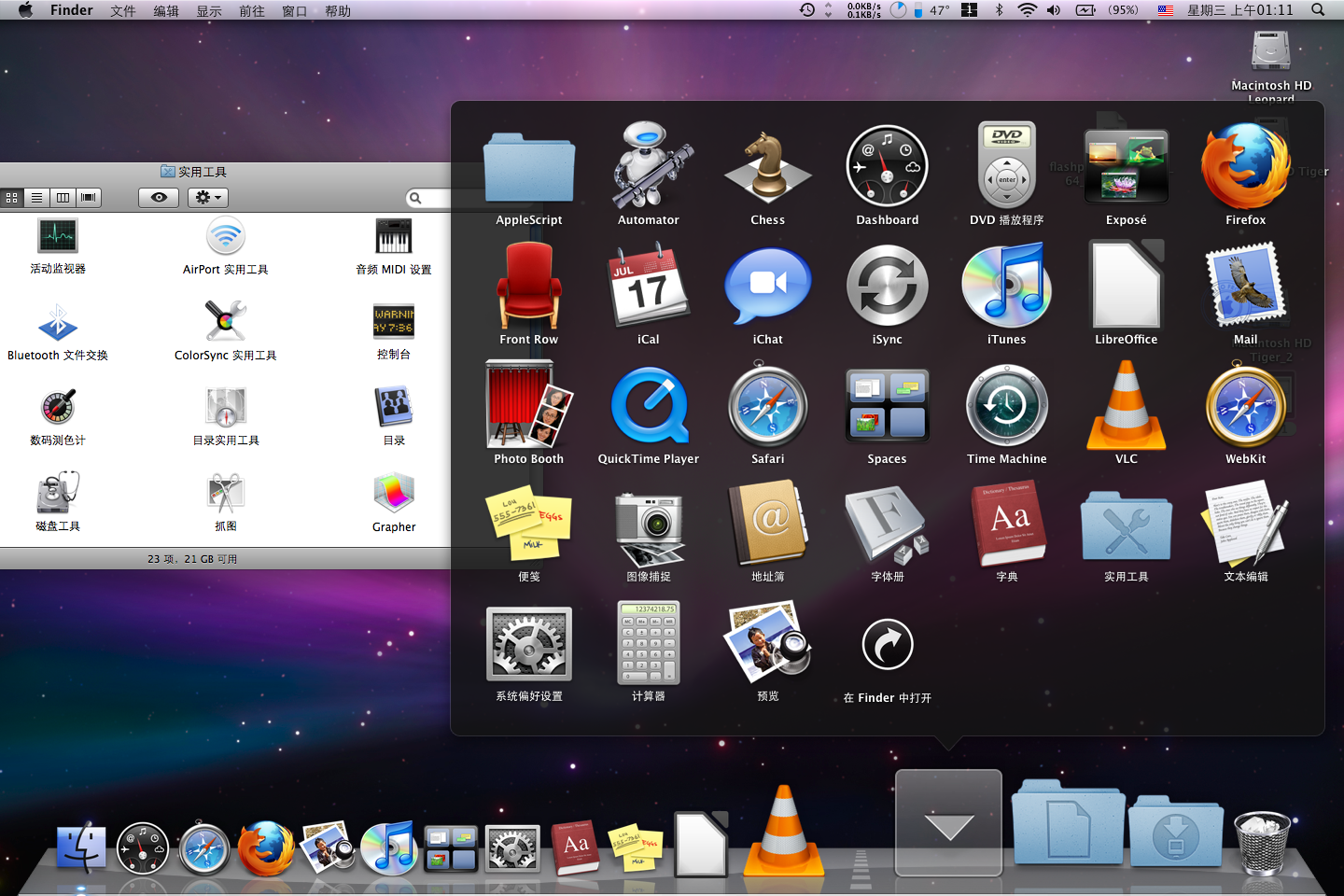Launch 文本编辑 from the stack
The width and height of the screenshot is (1344, 896).
(x=1245, y=524)
